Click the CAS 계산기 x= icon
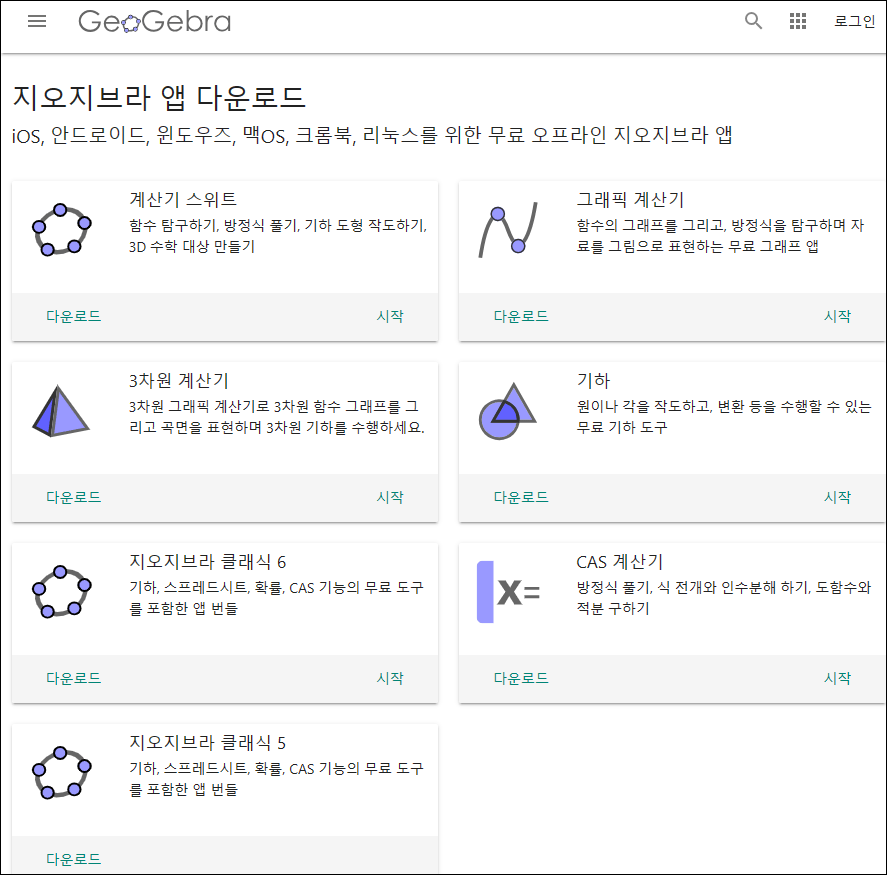 pyautogui.click(x=509, y=592)
